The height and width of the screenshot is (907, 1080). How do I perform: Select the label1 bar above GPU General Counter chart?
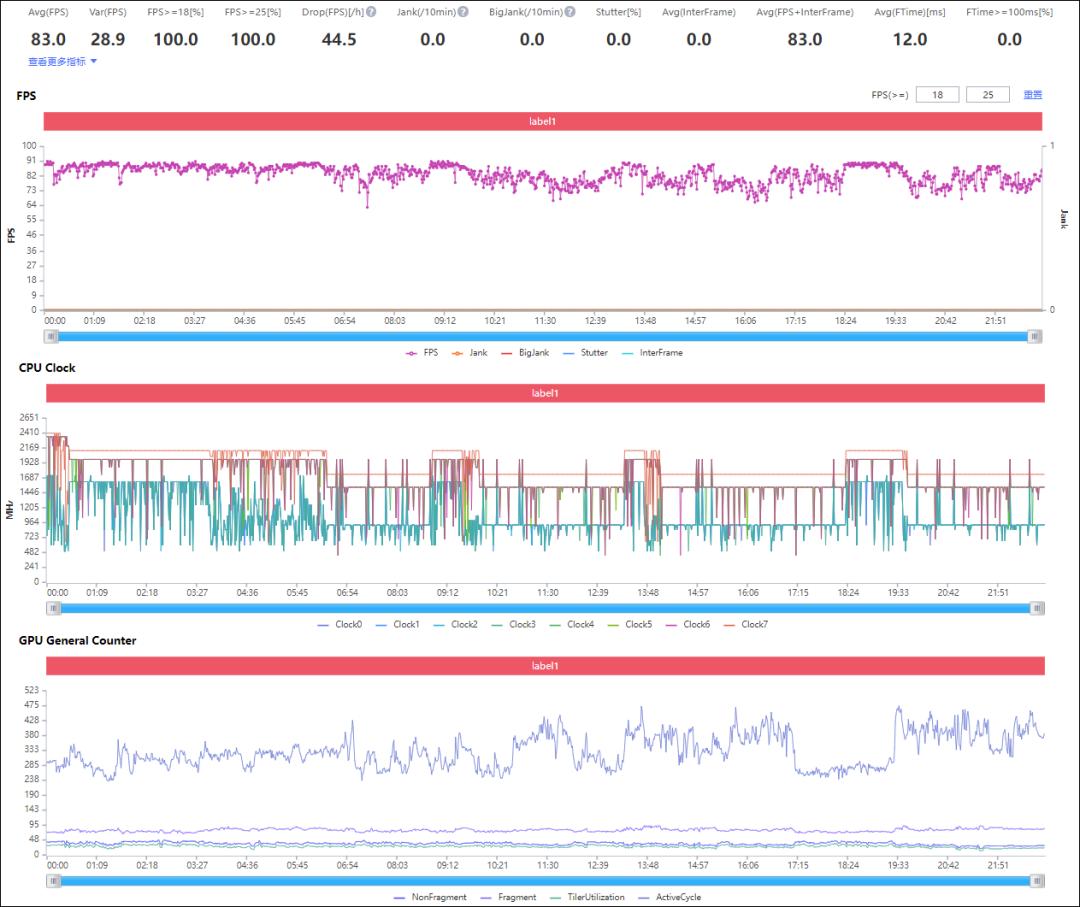pyautogui.click(x=546, y=666)
